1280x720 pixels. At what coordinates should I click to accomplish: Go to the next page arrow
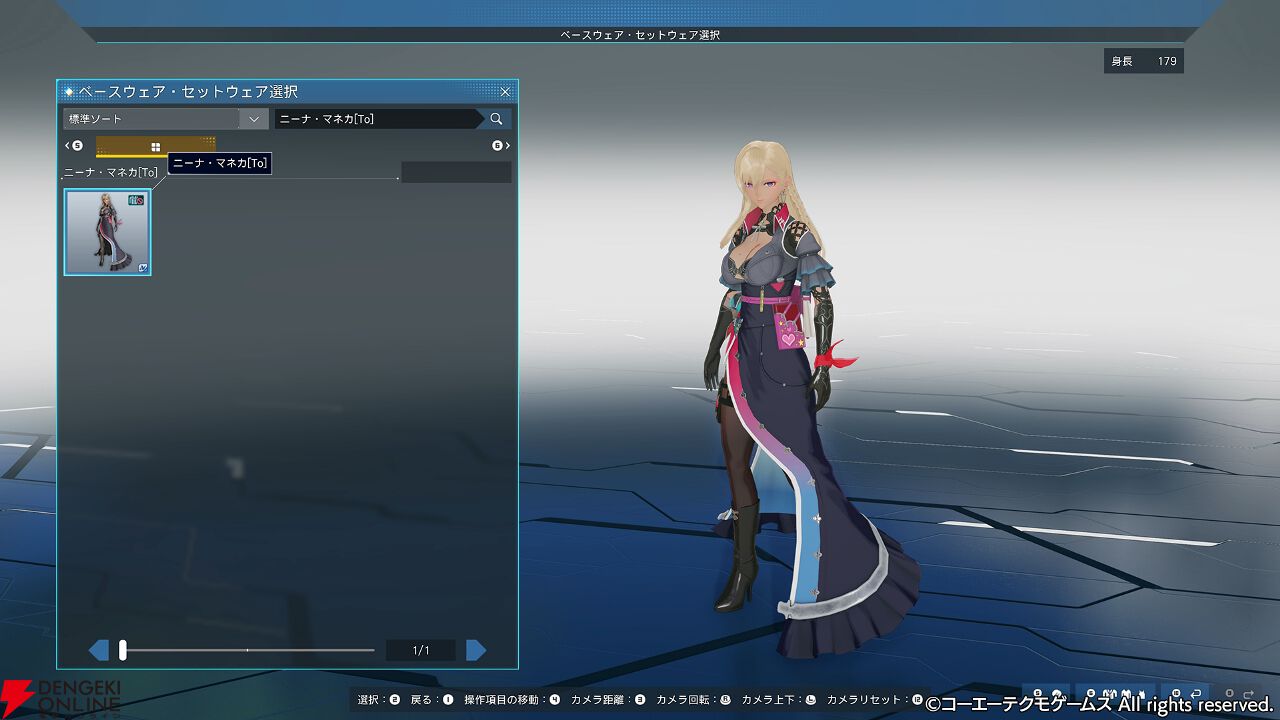(x=476, y=651)
